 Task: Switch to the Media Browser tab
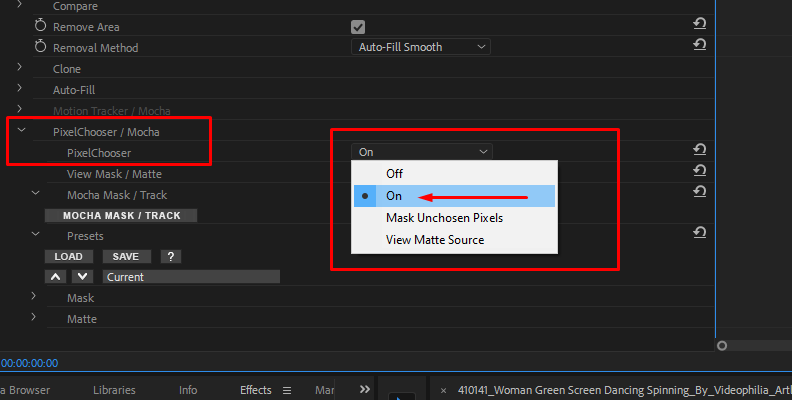(x=25, y=390)
